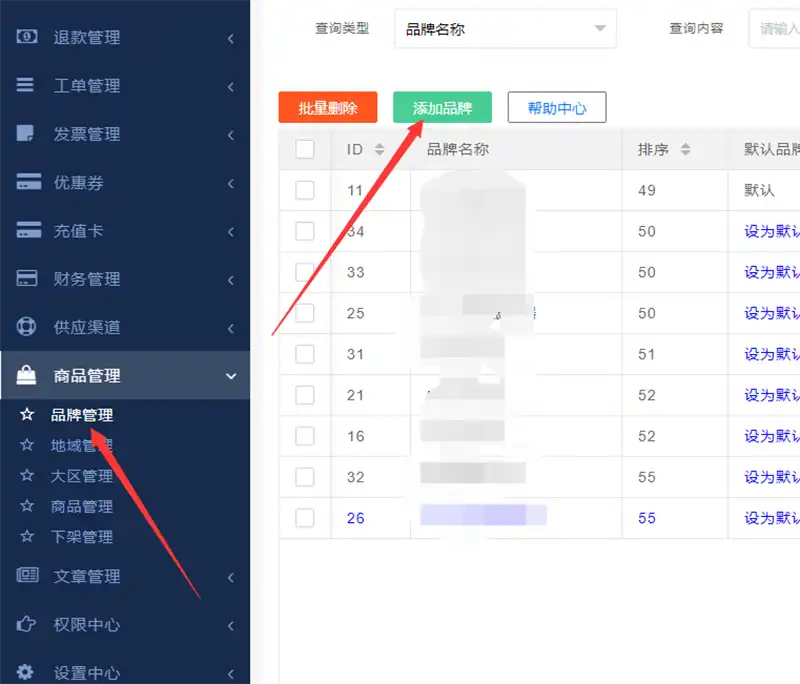Sort table by ID column arrows
Screen dimensions: 800x684
pyautogui.click(x=379, y=149)
